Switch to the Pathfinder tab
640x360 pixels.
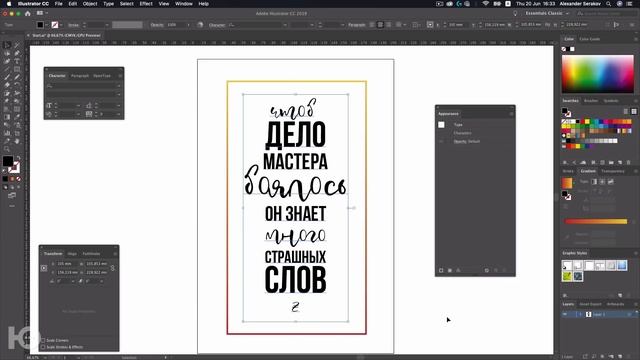point(91,254)
